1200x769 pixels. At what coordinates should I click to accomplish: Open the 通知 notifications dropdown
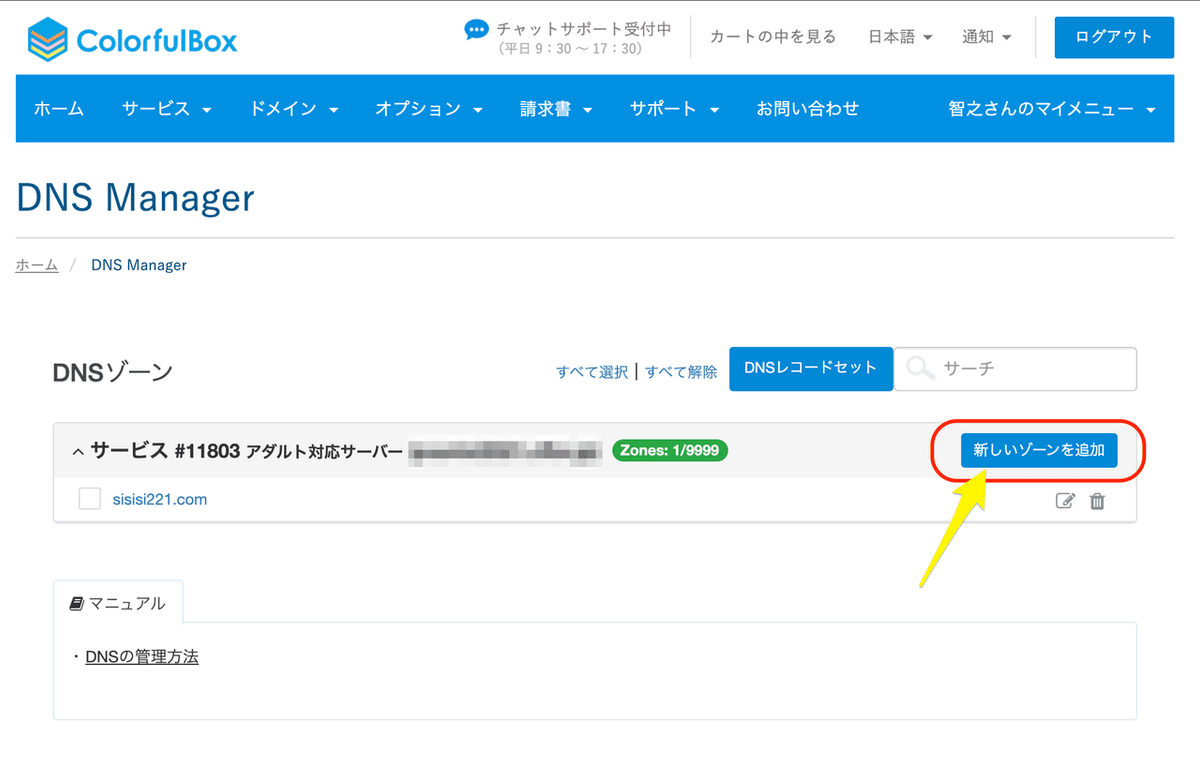[x=985, y=36]
